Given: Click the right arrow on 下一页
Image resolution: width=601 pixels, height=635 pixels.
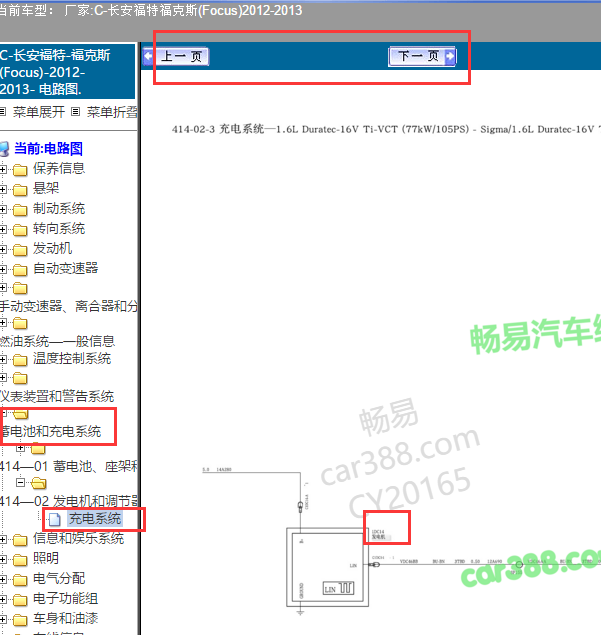Looking at the screenshot, I should [450, 56].
